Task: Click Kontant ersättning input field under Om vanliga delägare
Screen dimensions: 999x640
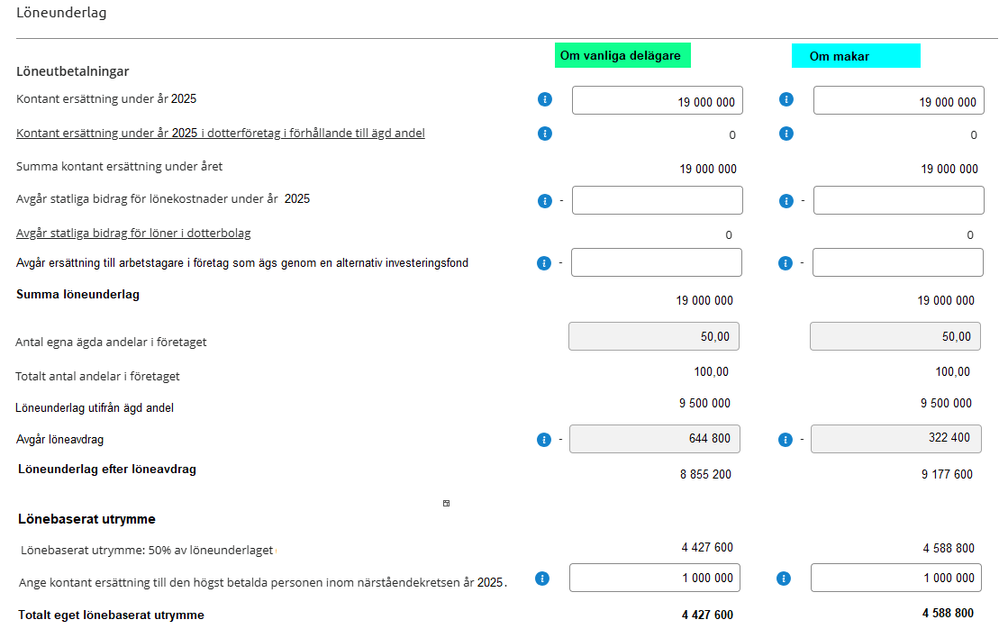Action: tap(657, 101)
